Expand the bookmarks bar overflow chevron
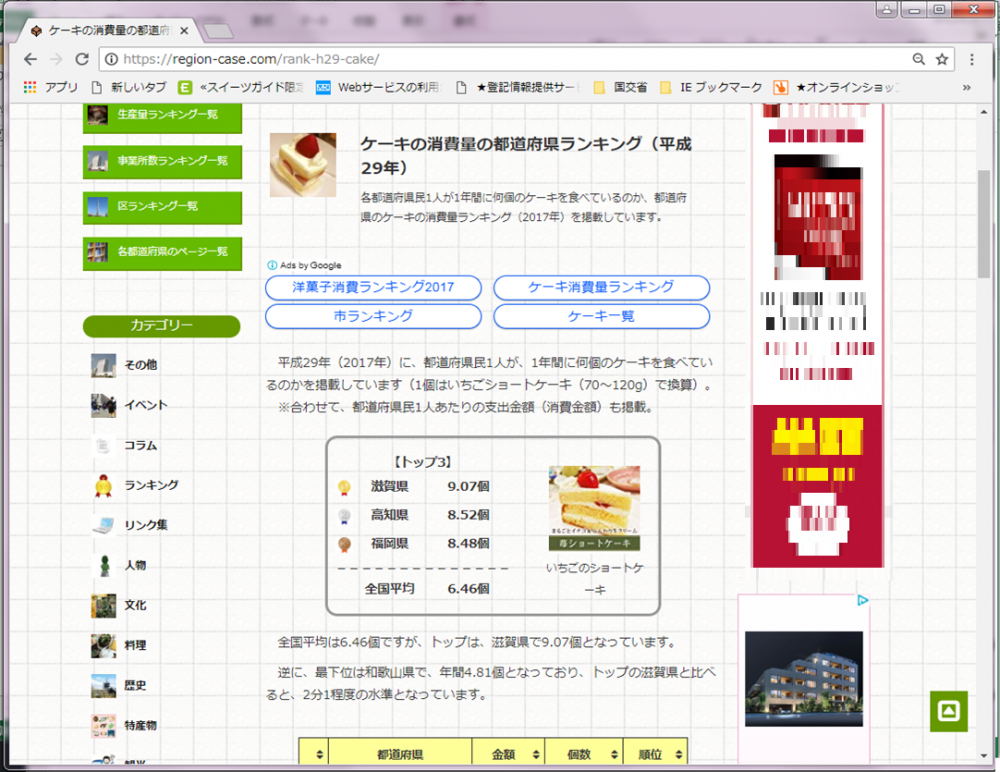 click(966, 88)
